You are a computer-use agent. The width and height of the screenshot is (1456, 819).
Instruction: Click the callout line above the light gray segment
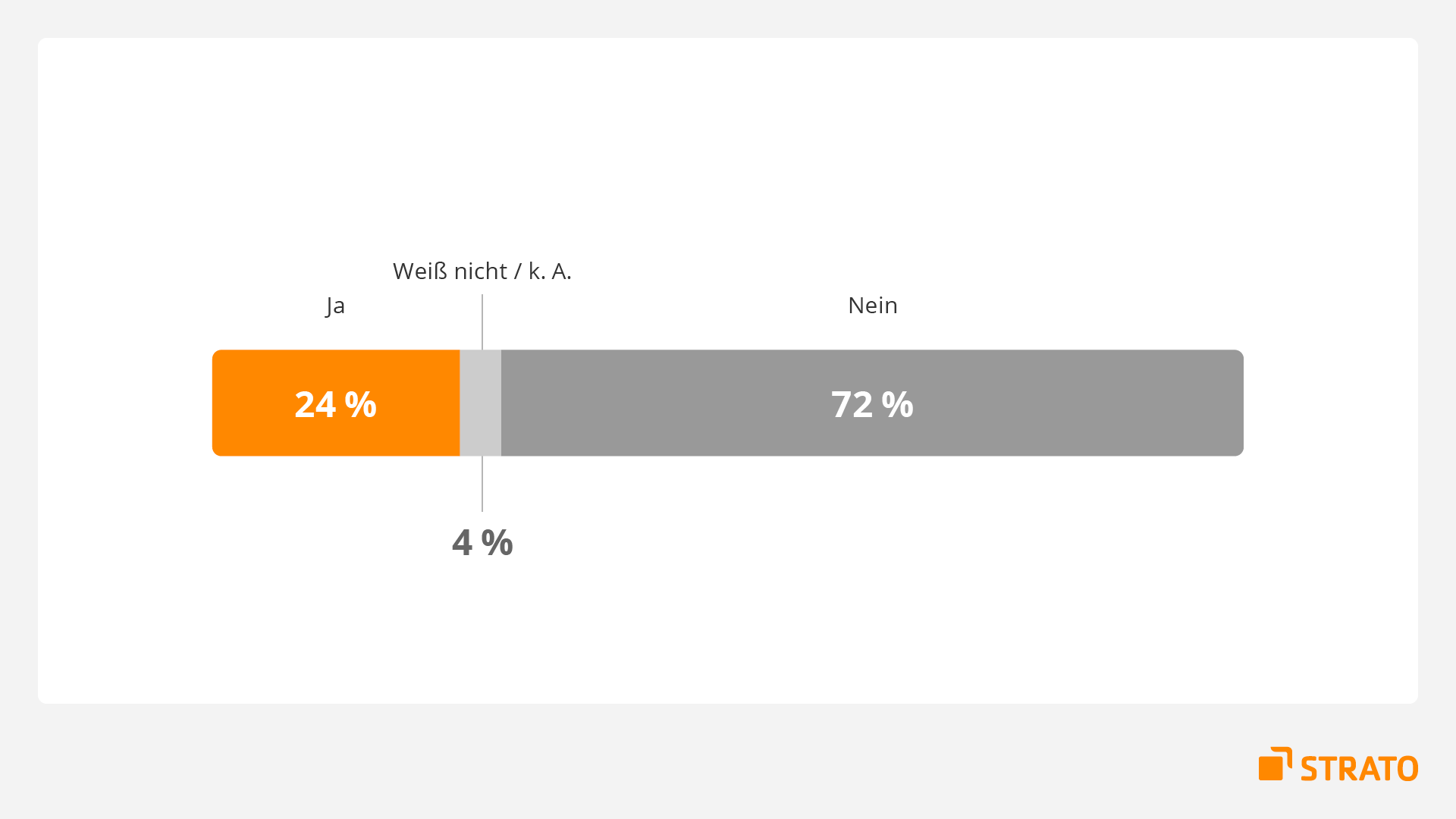tap(482, 322)
